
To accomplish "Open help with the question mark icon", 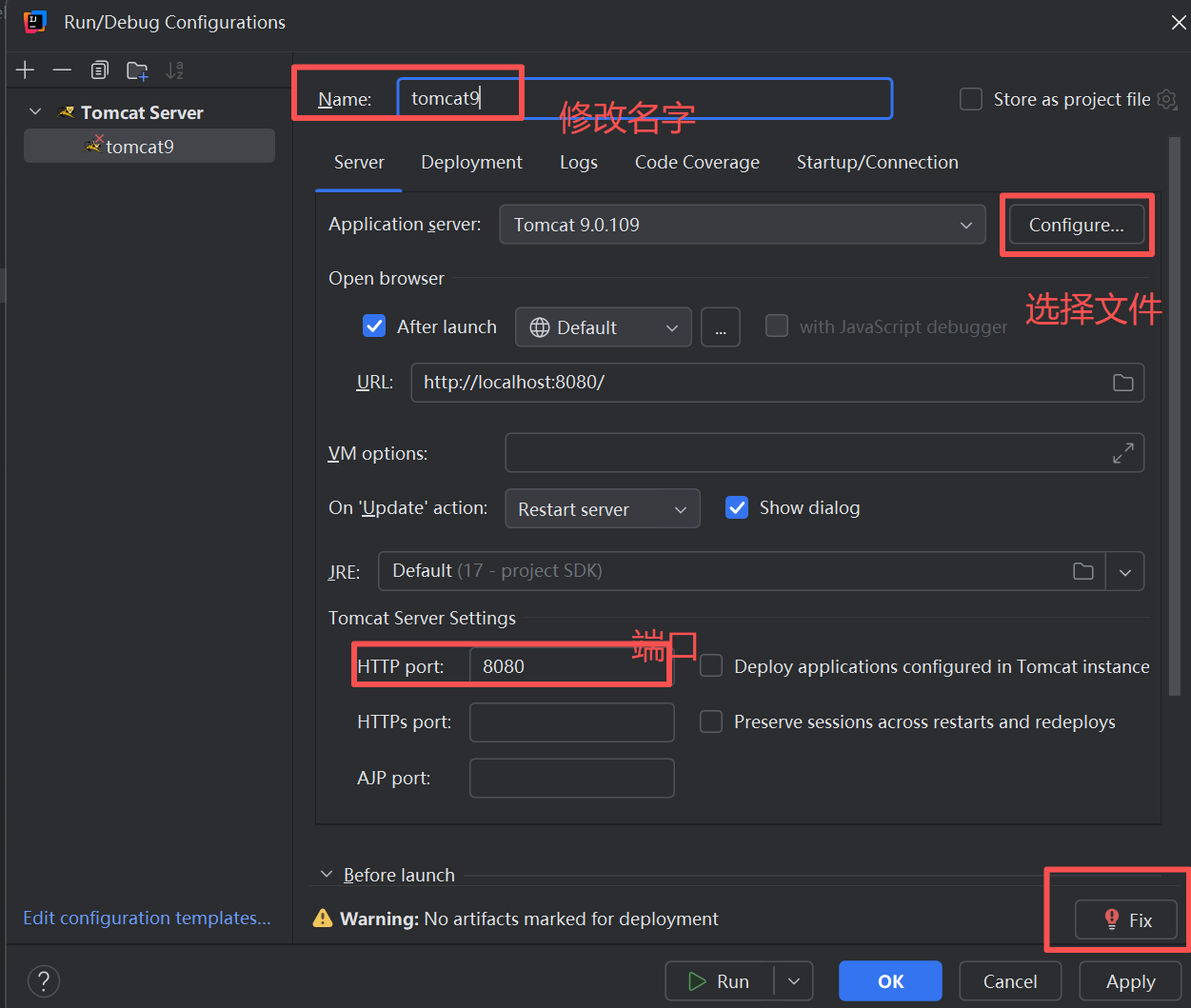I will pos(44,980).
